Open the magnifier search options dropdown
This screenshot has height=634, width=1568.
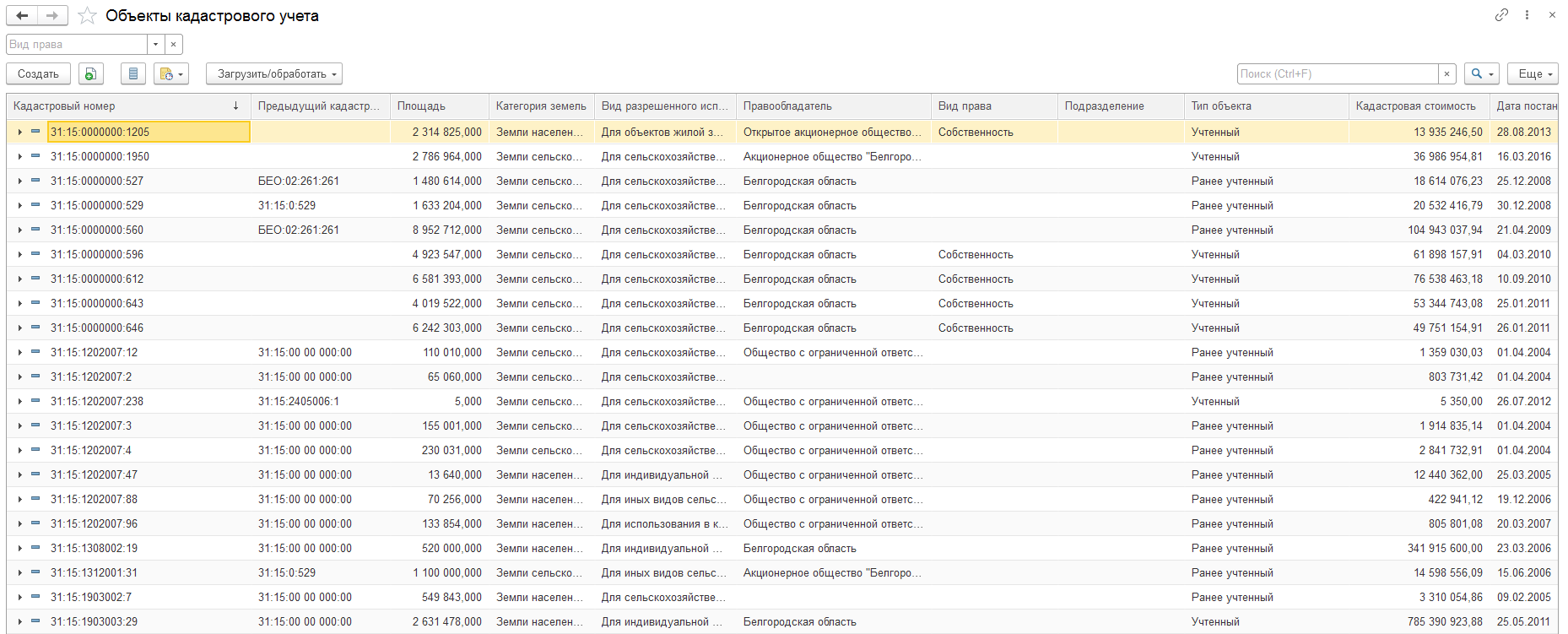[1481, 74]
